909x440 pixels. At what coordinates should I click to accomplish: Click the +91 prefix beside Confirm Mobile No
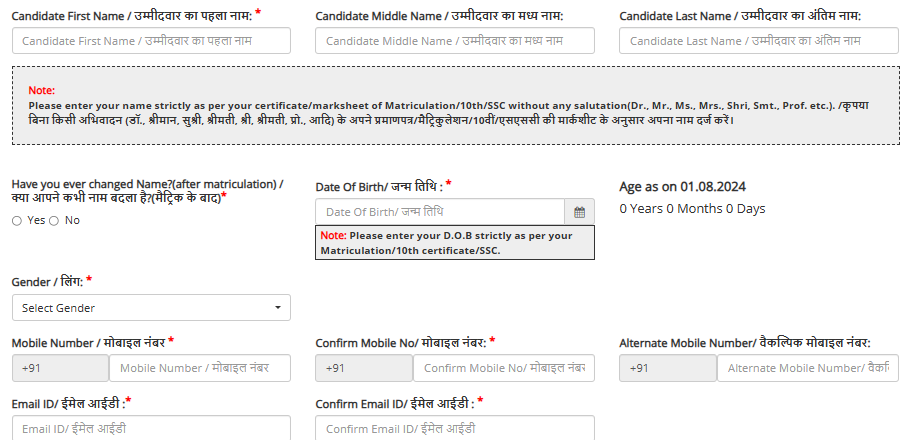pyautogui.click(x=364, y=368)
